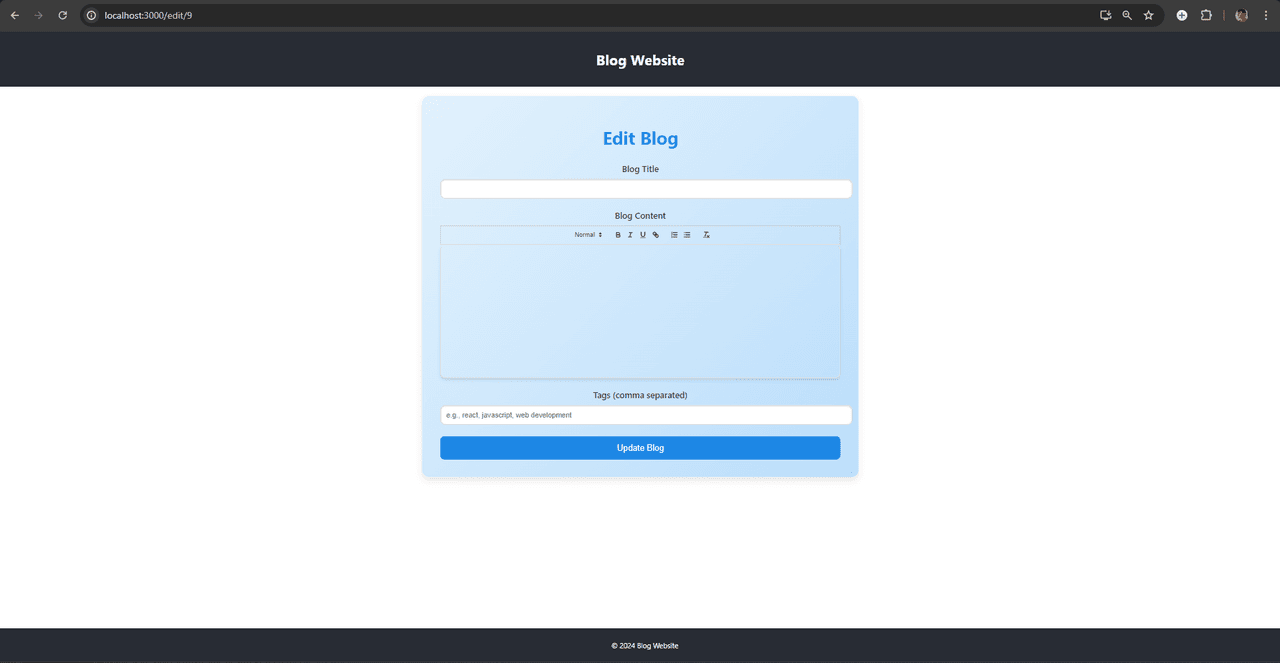Apply ordered list formatting
This screenshot has height=663, width=1280.
pos(674,235)
